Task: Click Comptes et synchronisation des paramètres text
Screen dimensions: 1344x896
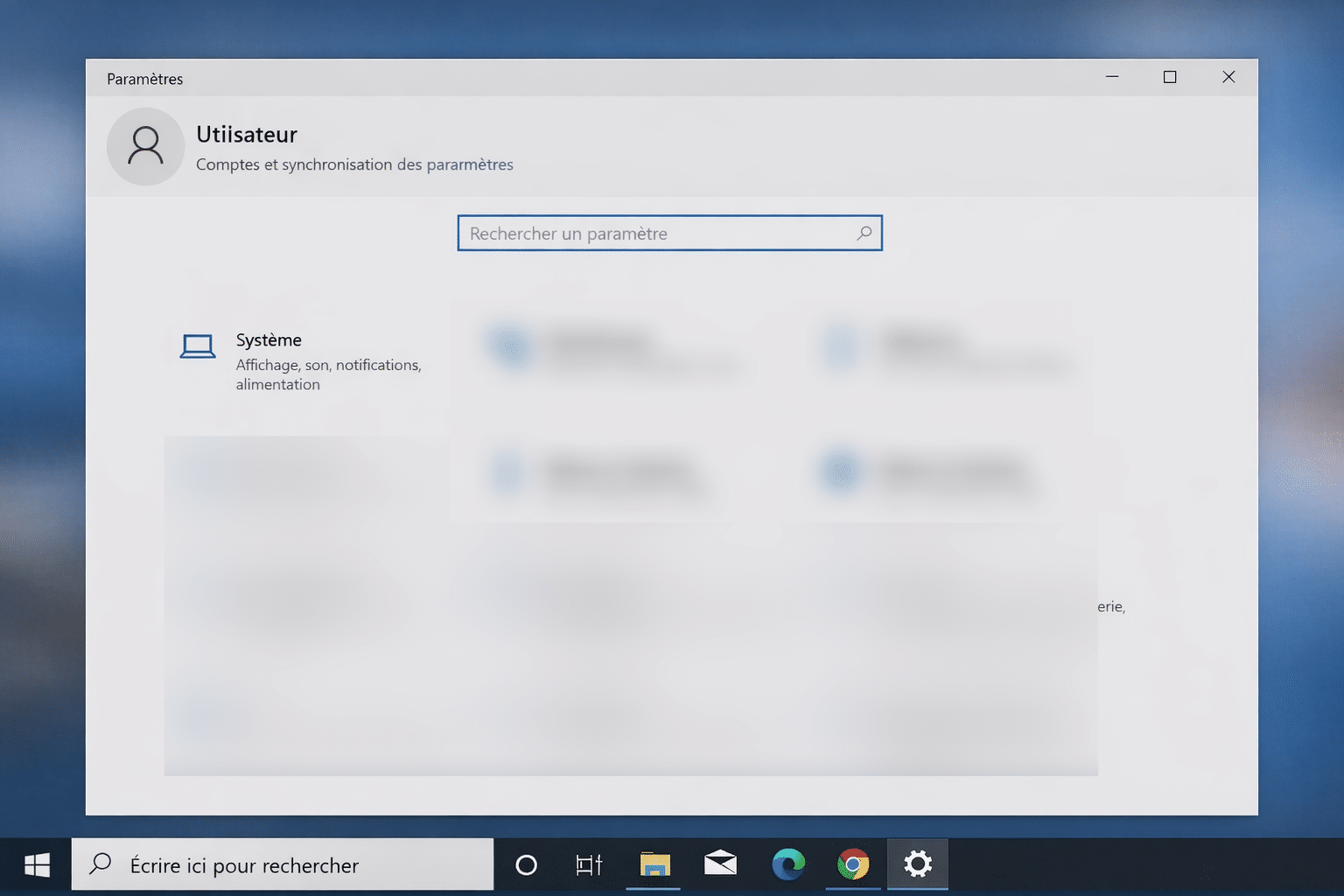Action: [354, 164]
